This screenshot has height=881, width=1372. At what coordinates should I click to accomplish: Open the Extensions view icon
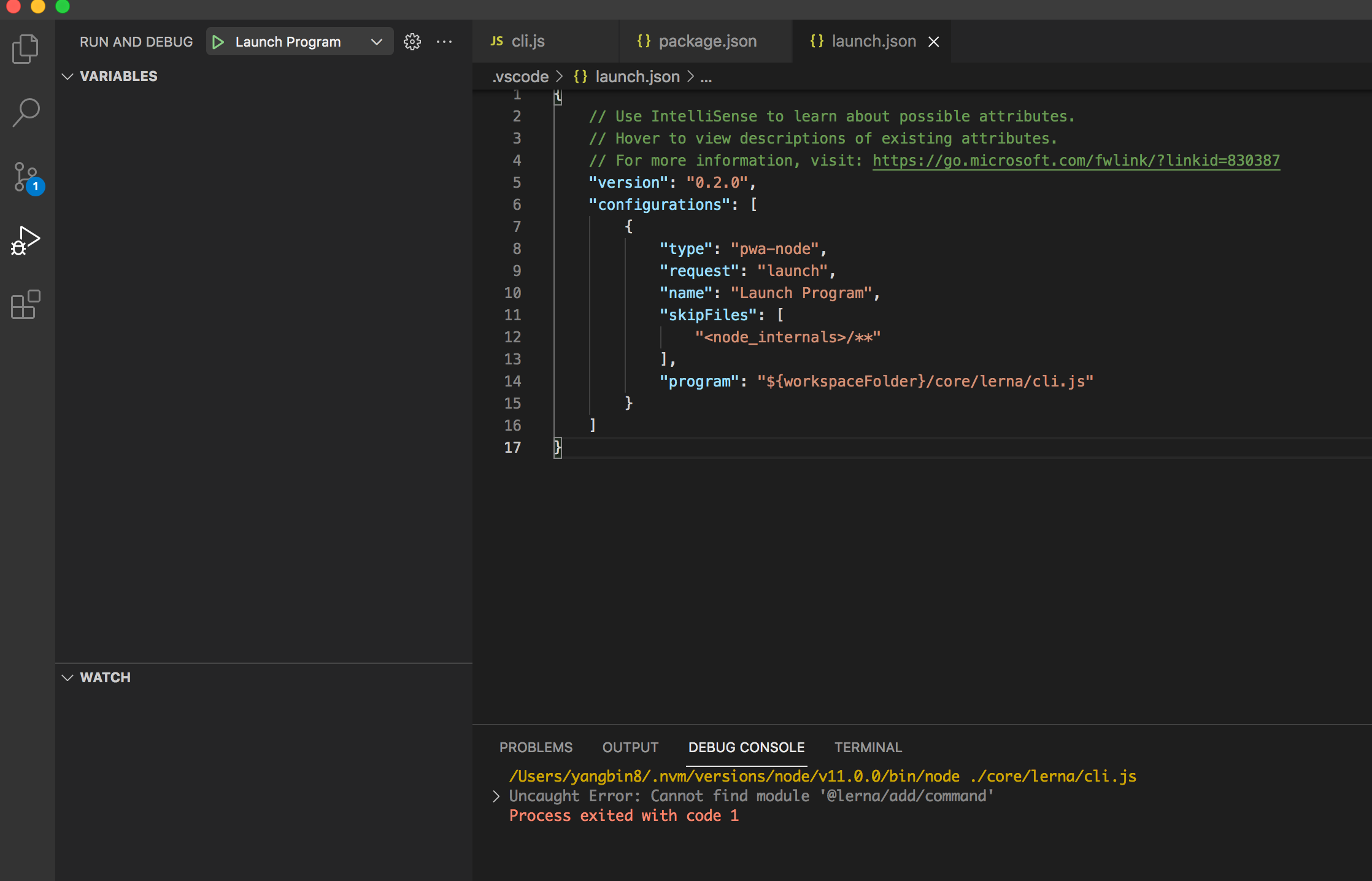coord(25,305)
